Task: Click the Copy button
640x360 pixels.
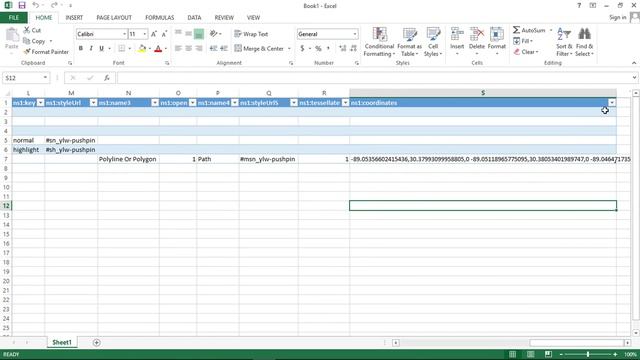Action: click(x=34, y=41)
